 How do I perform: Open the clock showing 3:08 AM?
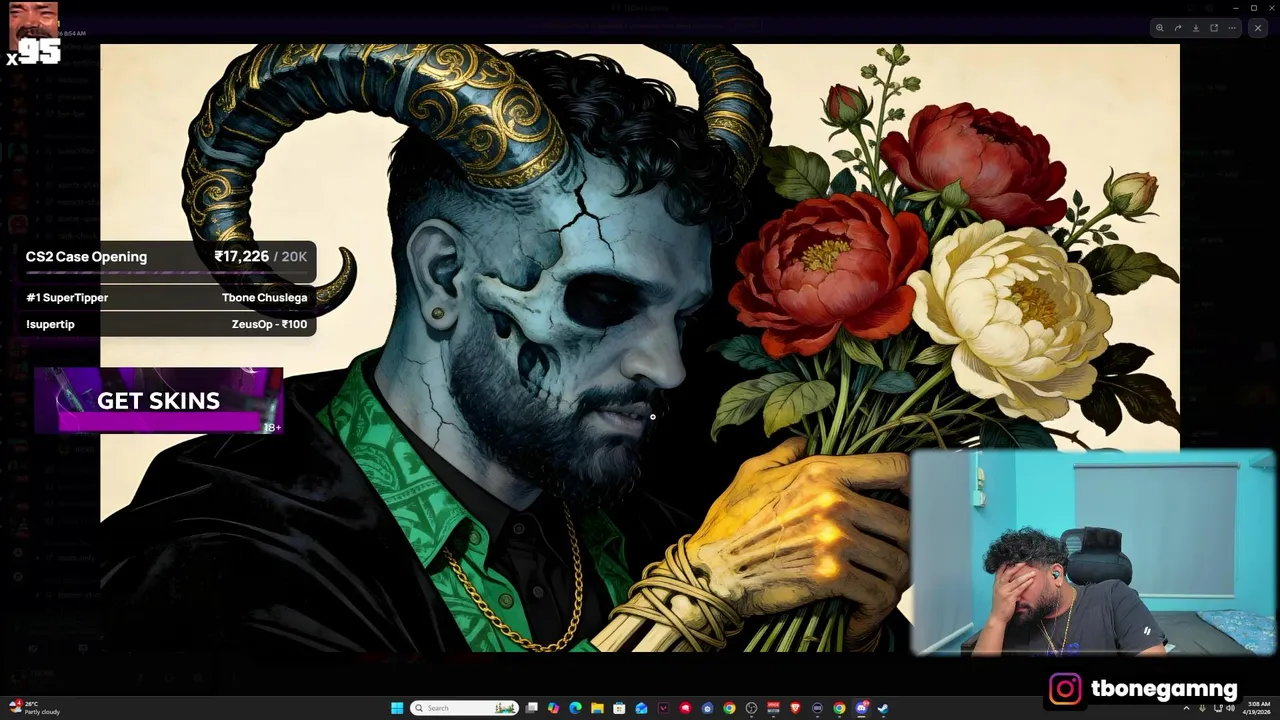pos(1259,708)
